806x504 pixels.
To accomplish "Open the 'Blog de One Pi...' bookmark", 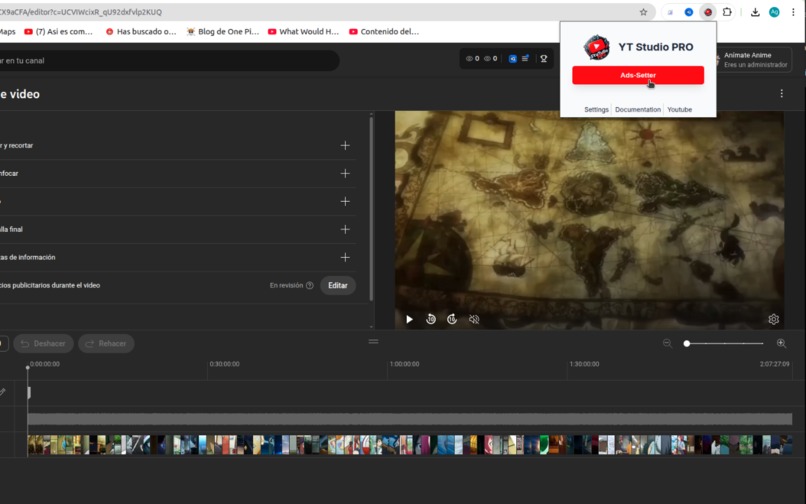I will click(223, 31).
